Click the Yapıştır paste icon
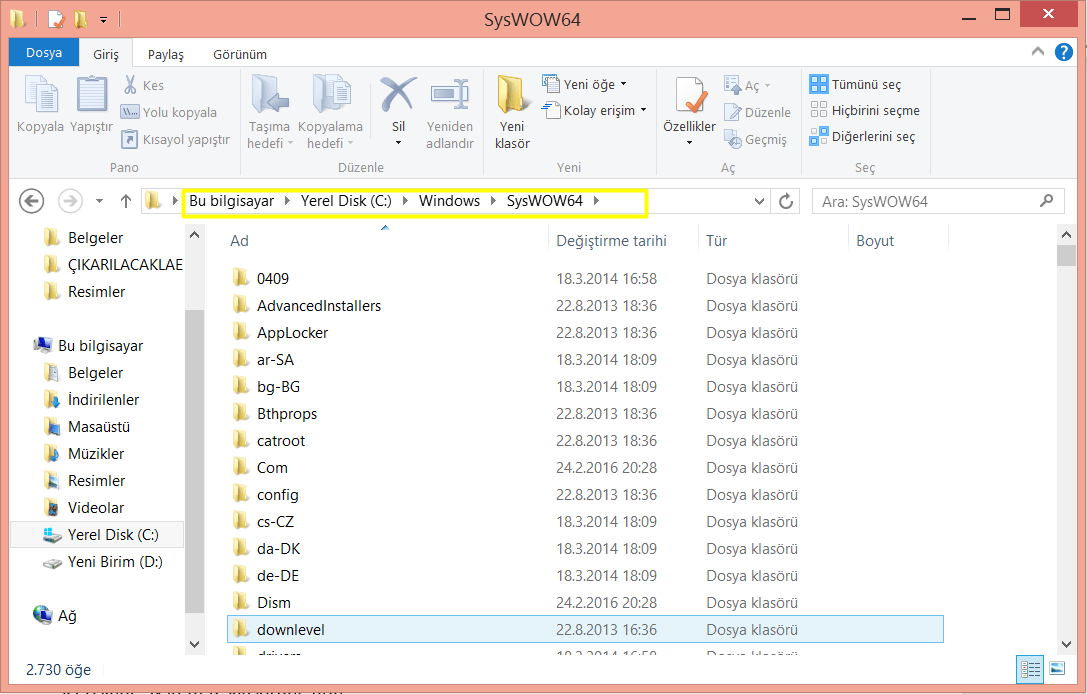The height and width of the screenshot is (694, 1087). coord(91,96)
